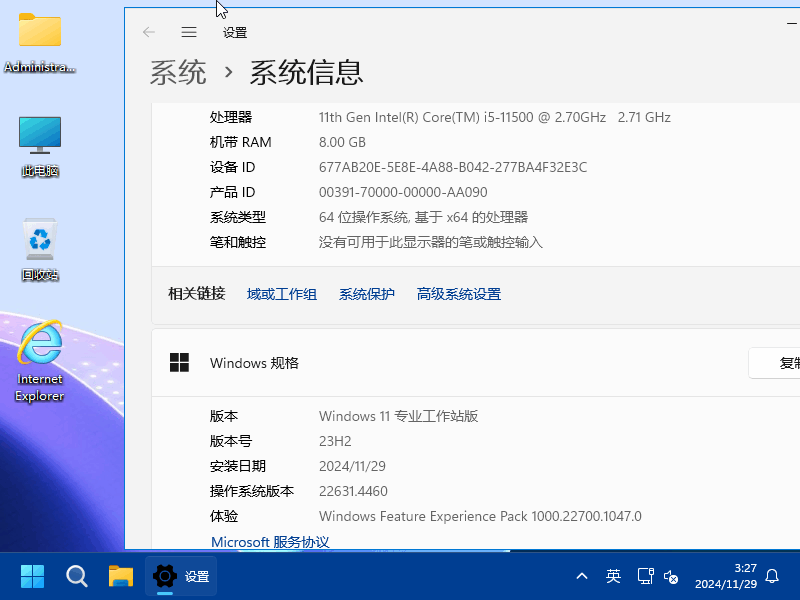
Task: Select the 回收站 recycle bin icon
Action: pyautogui.click(x=40, y=250)
